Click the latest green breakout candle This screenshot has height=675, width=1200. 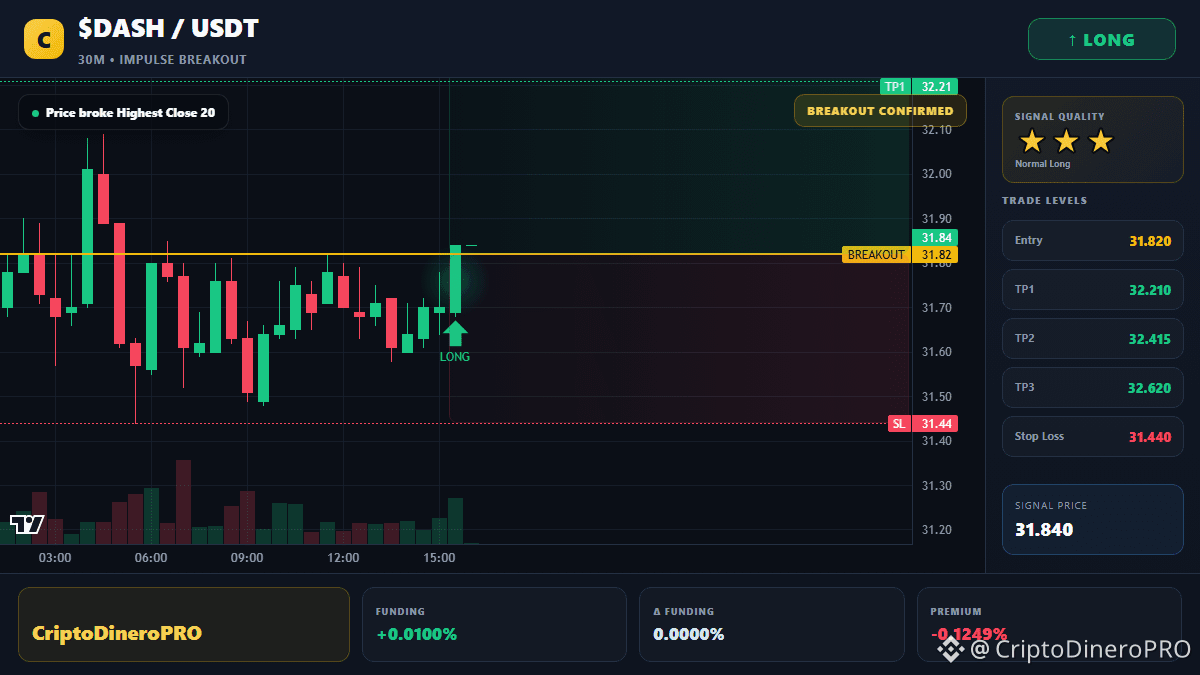pyautogui.click(x=455, y=279)
